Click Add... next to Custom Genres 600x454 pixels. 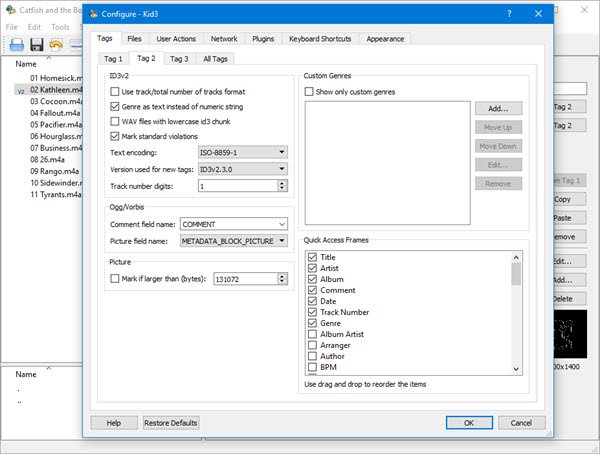click(x=498, y=108)
